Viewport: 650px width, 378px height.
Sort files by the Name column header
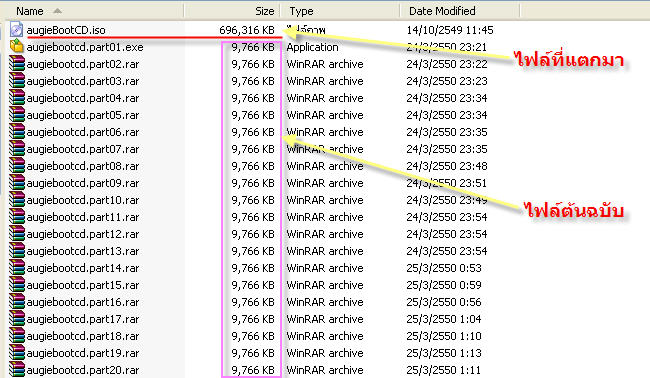point(30,11)
